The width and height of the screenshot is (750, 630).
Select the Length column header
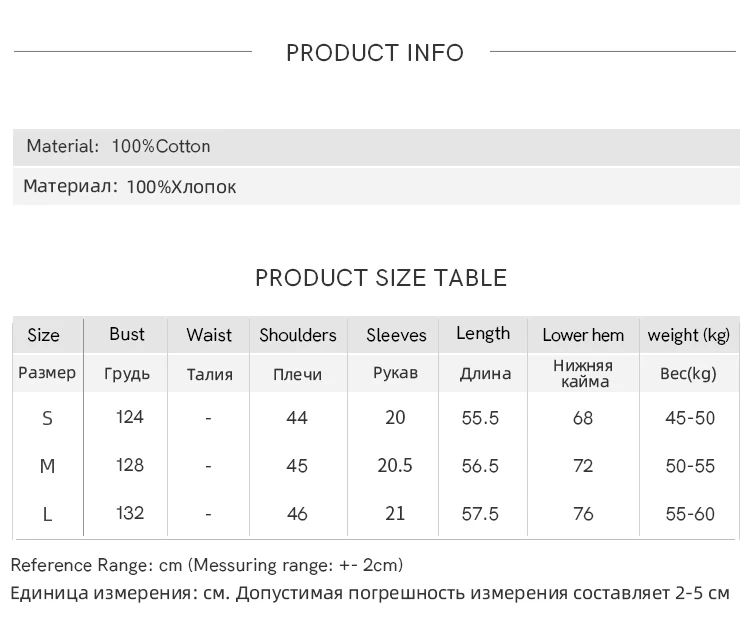[483, 334]
